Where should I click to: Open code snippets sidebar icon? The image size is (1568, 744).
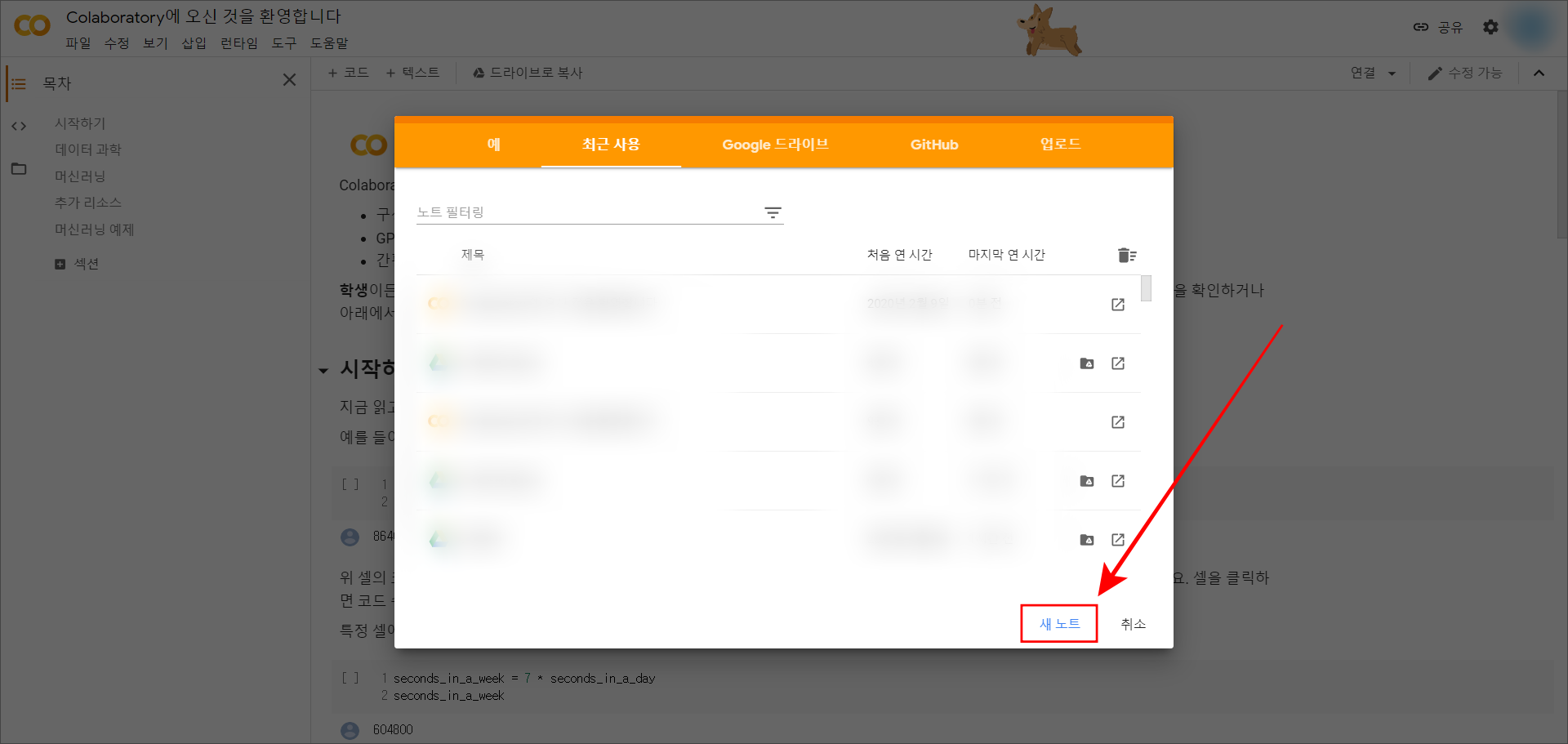coord(19,126)
